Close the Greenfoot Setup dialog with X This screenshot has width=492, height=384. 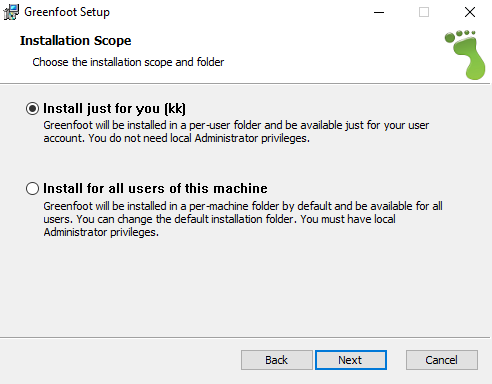click(470, 12)
